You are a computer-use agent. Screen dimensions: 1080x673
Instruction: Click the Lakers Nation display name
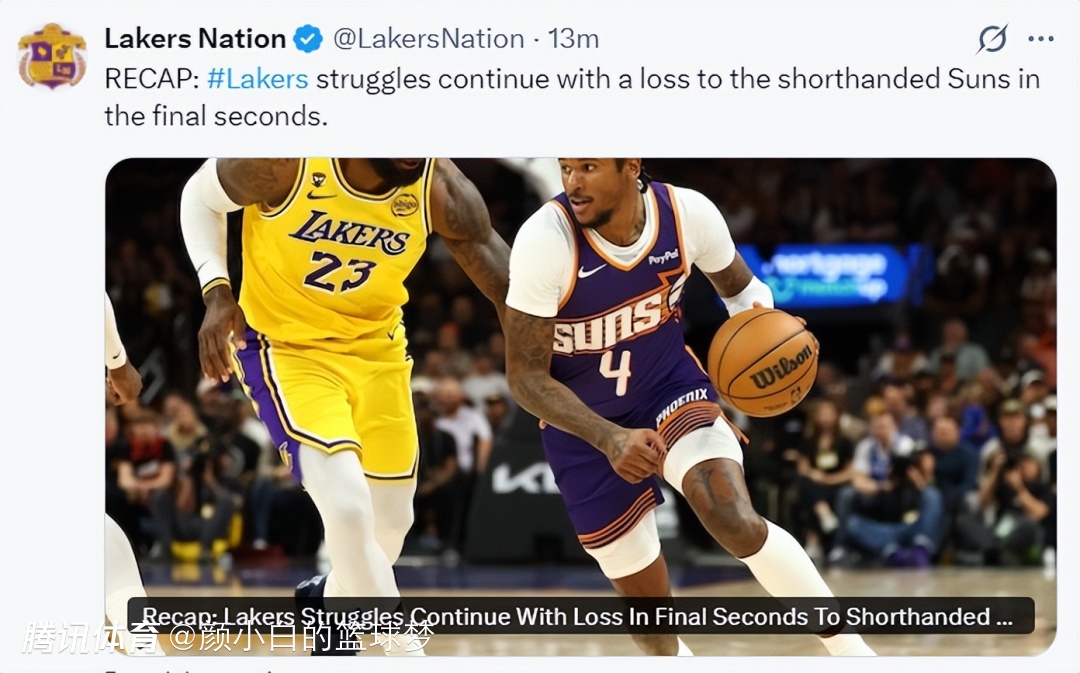tap(195, 40)
